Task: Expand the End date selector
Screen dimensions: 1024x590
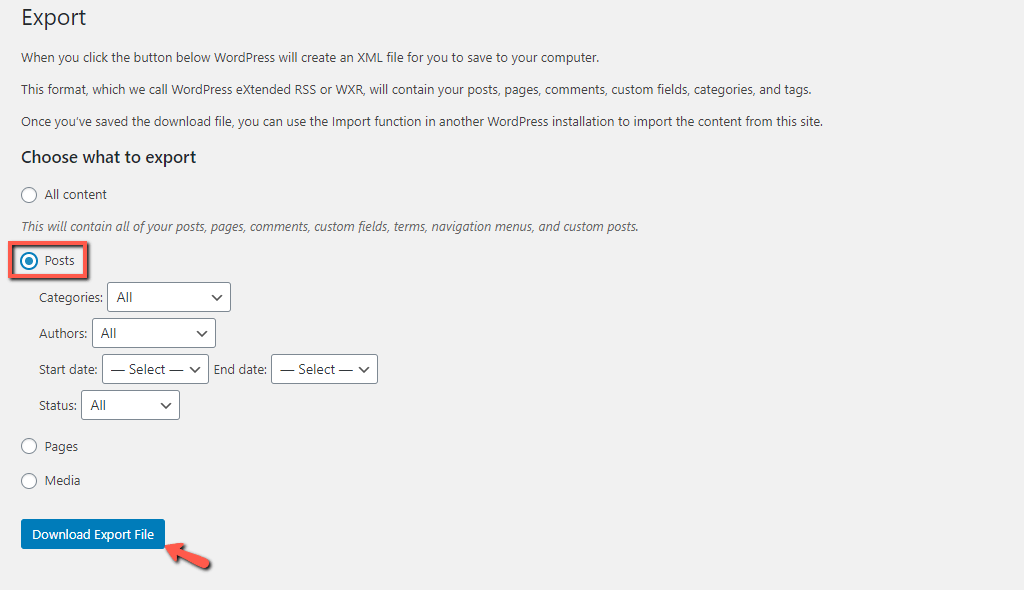Action: pos(325,369)
